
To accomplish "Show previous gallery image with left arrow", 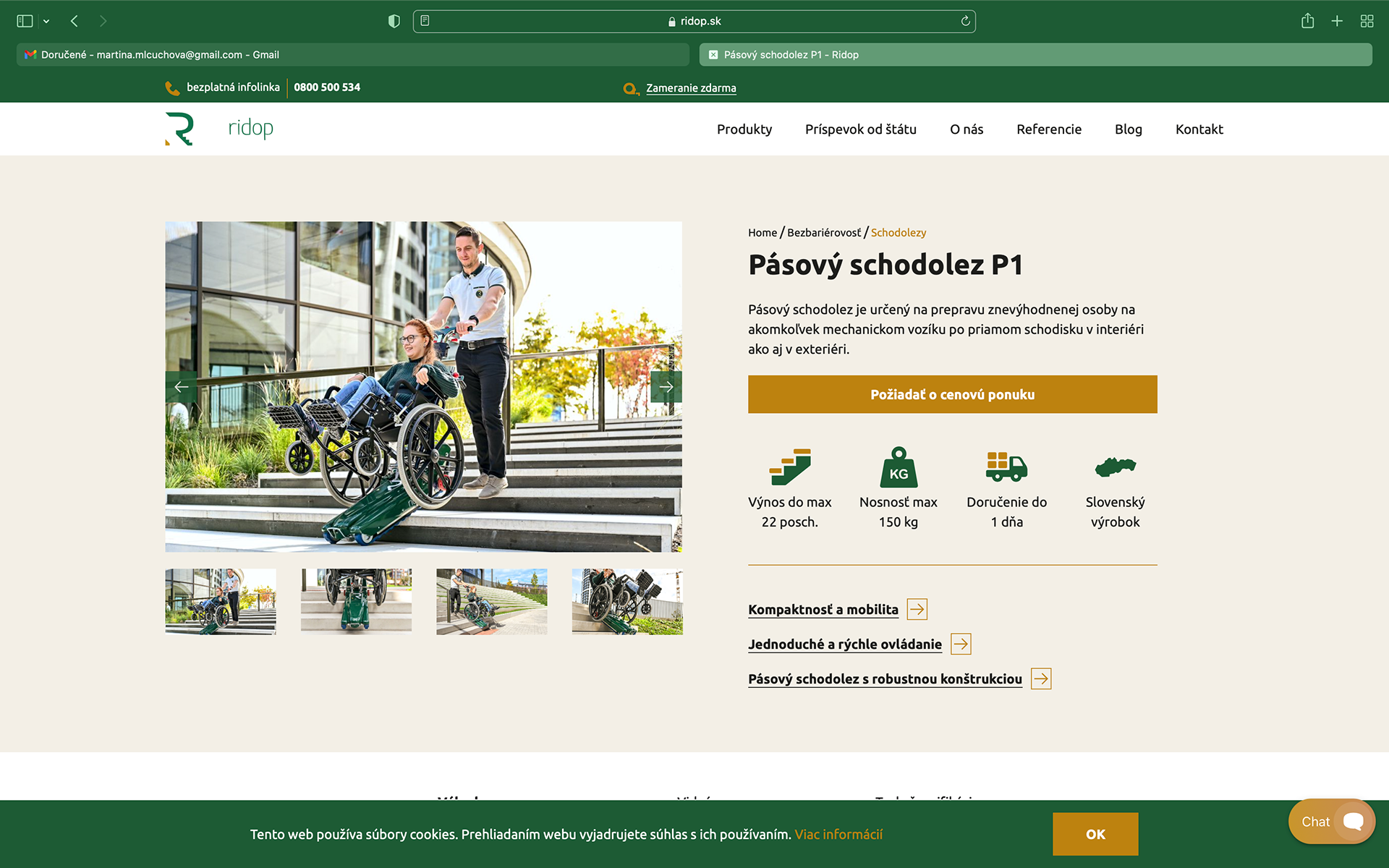I will click(181, 387).
